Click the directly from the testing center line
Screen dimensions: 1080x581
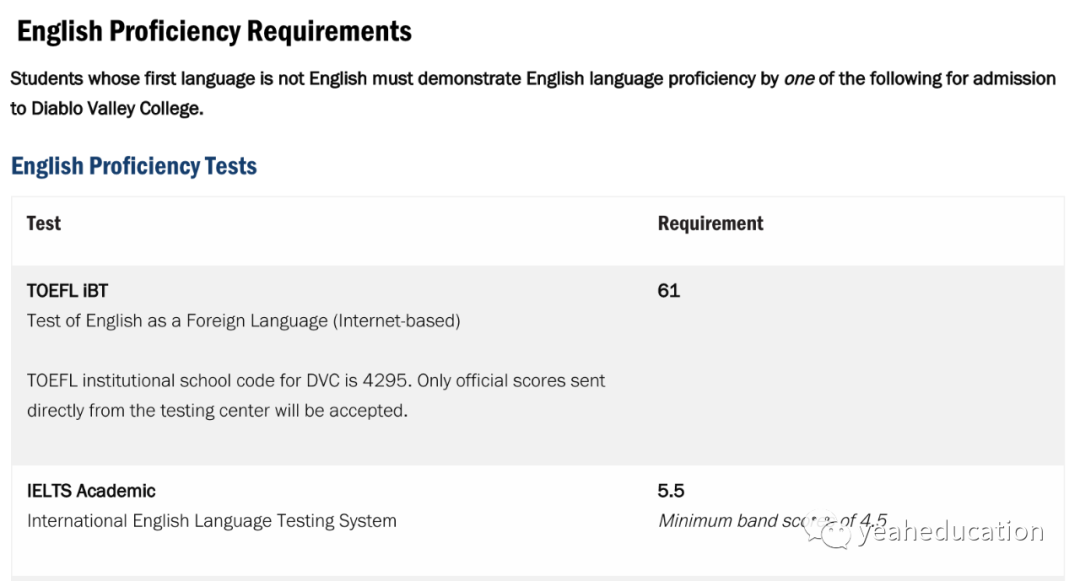tap(217, 411)
